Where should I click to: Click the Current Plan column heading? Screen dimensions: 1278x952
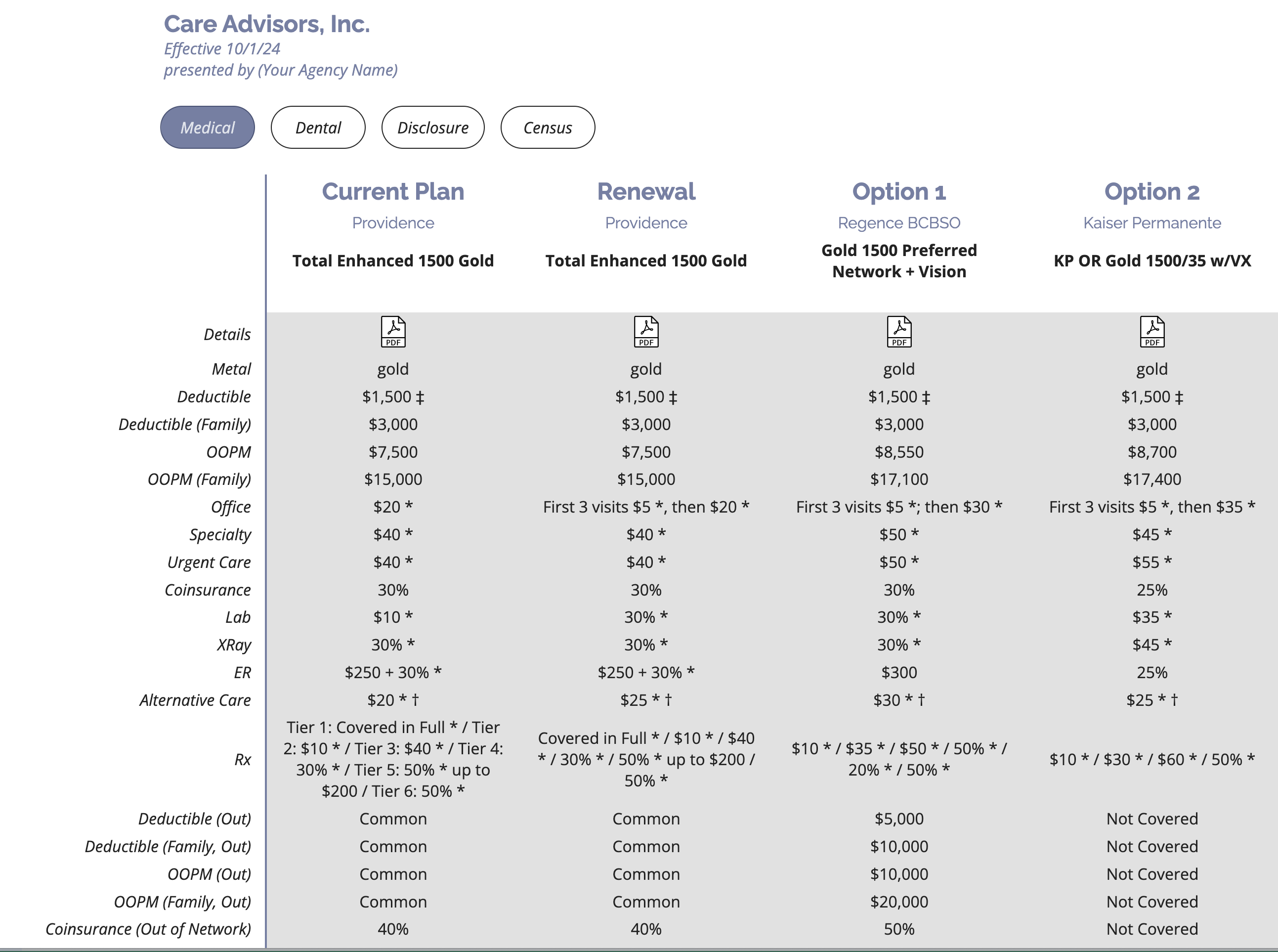(x=393, y=192)
